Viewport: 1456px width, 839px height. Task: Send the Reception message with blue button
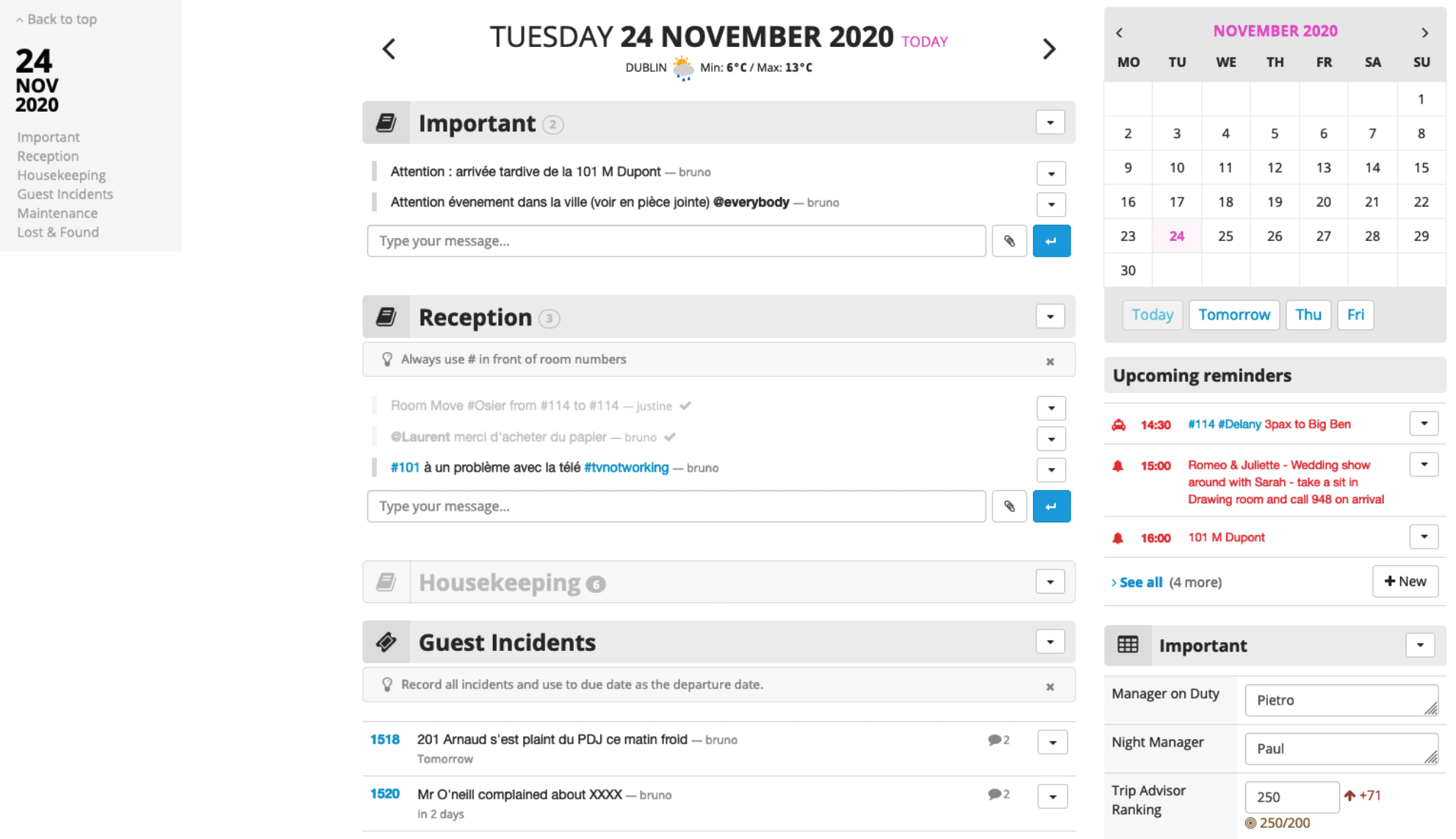point(1051,506)
